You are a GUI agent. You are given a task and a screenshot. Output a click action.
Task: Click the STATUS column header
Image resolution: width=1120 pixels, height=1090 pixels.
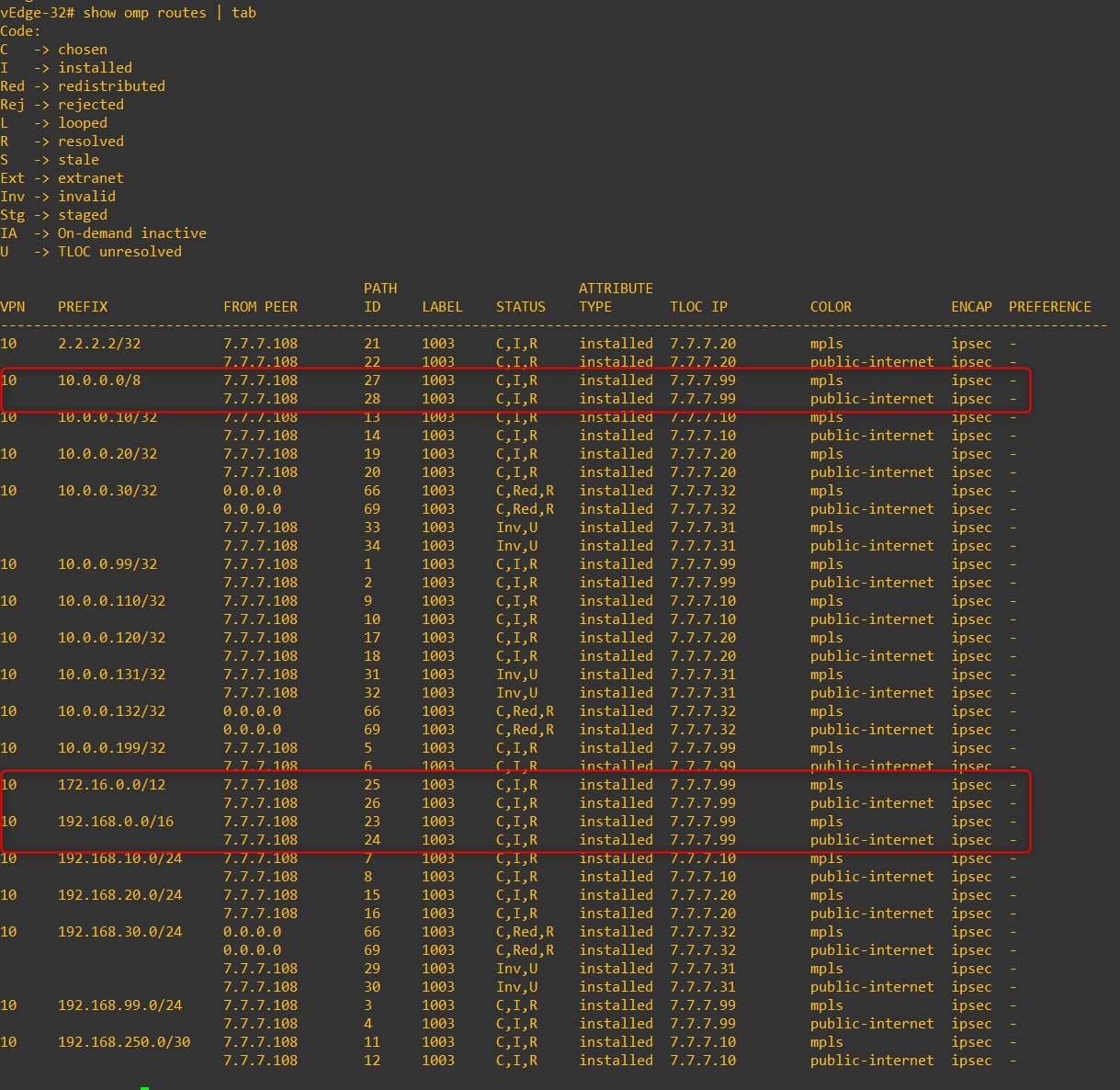pos(520,307)
